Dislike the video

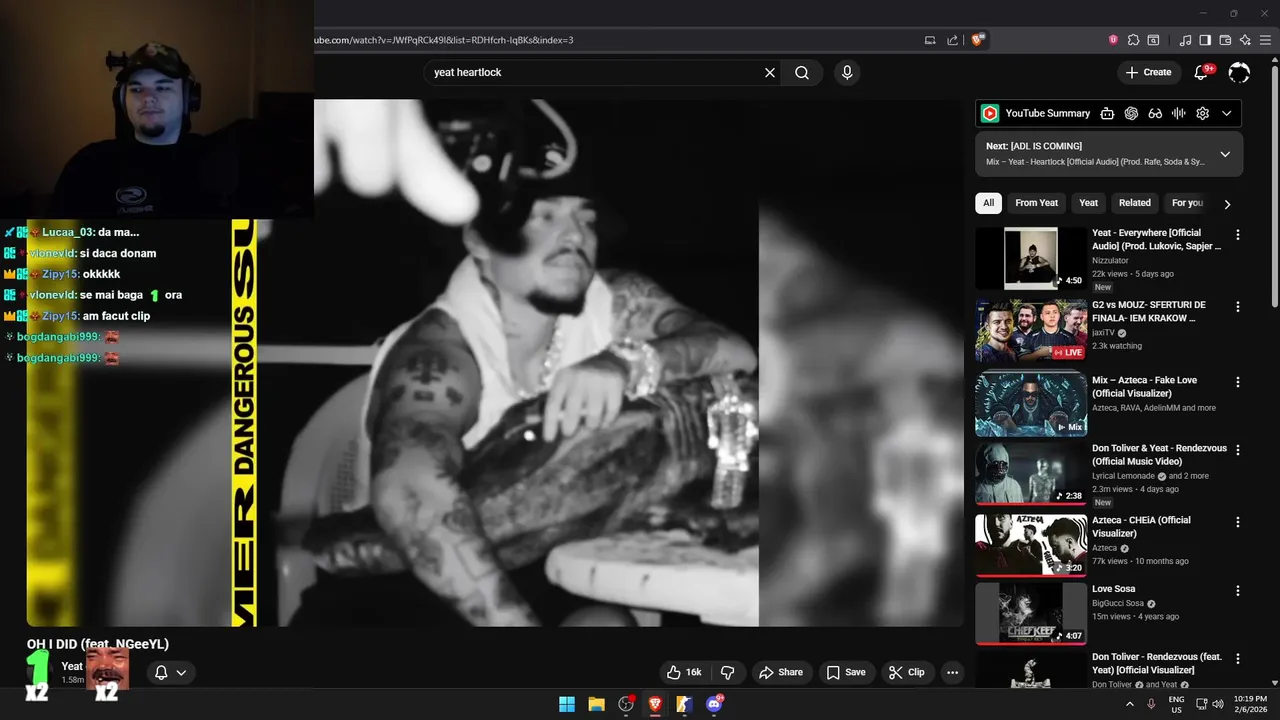click(x=728, y=672)
